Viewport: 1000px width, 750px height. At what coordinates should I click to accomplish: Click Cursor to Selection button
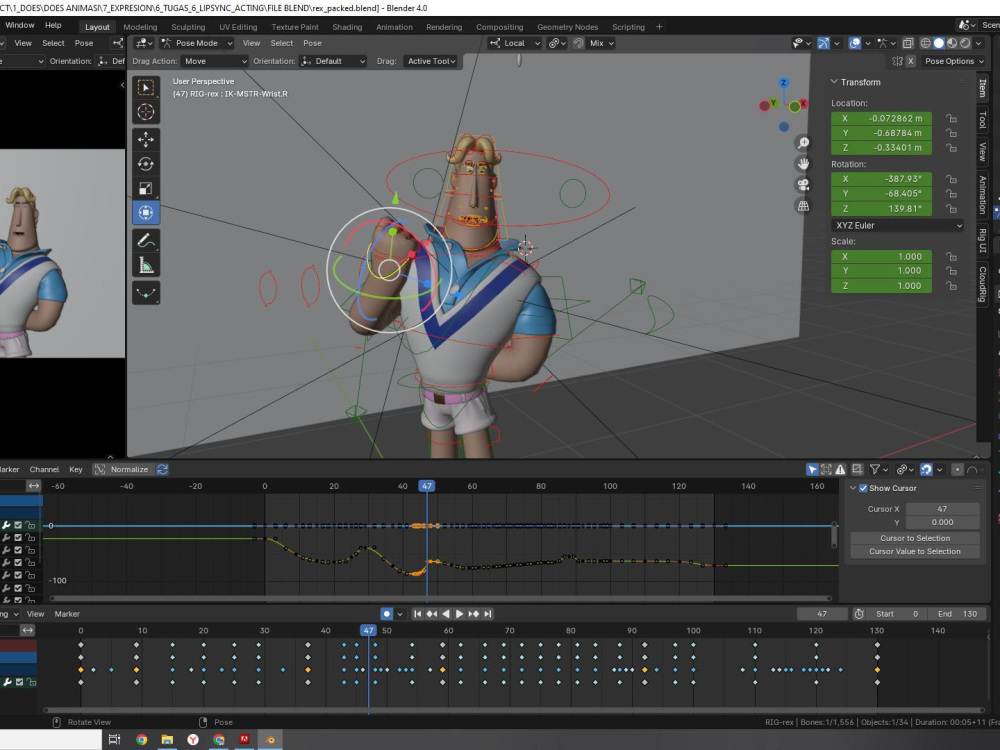point(915,538)
